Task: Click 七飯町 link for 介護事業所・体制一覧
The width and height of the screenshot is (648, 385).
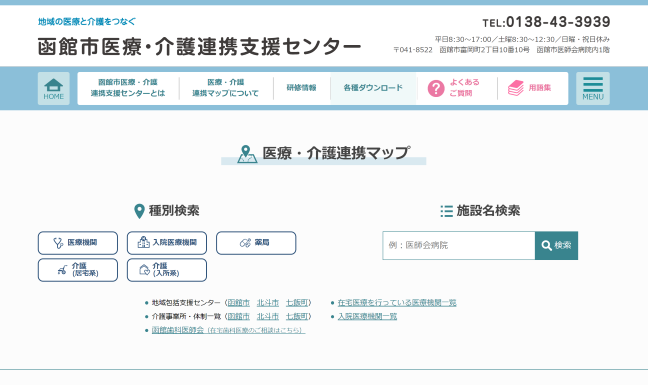Action: click(x=297, y=316)
